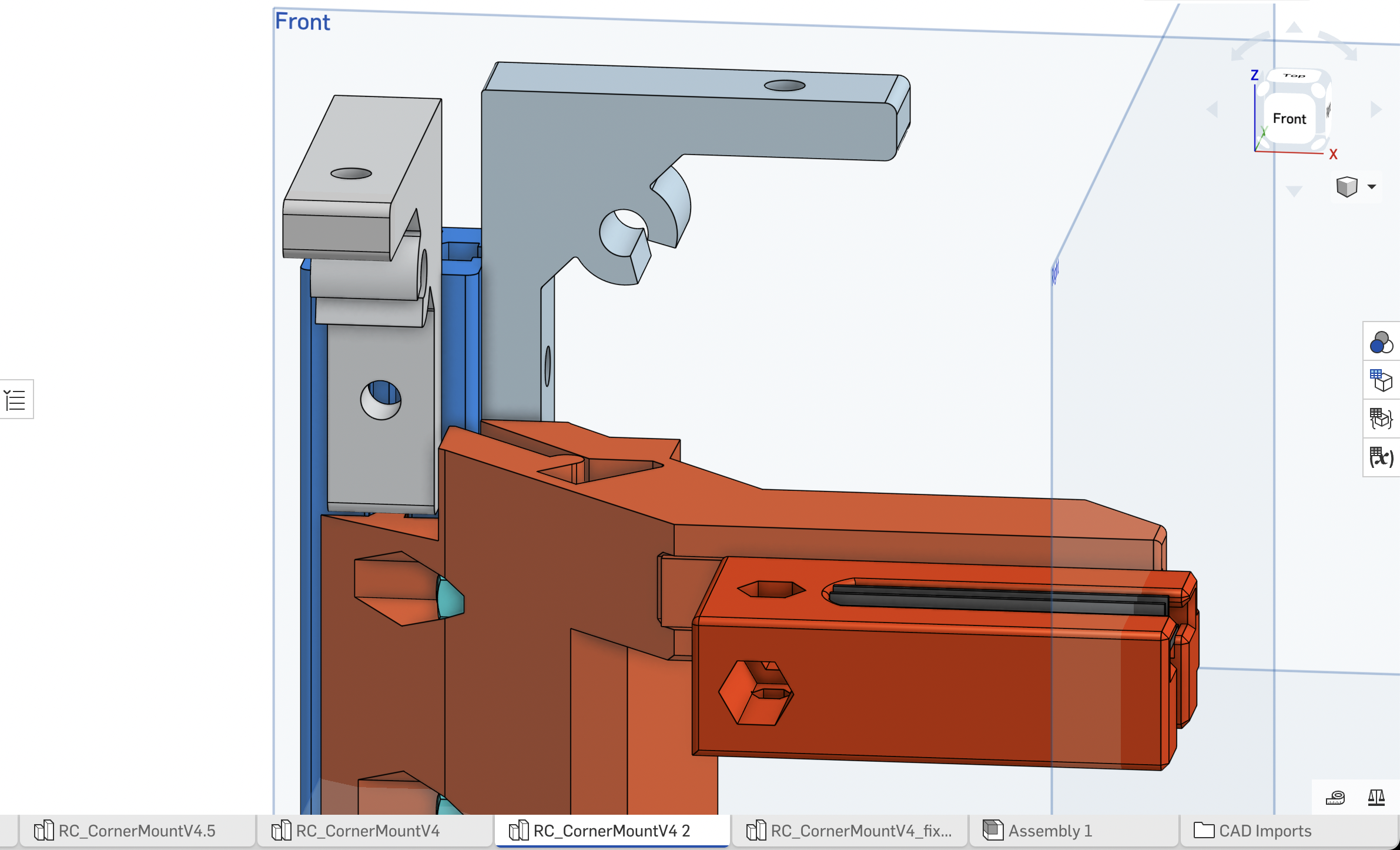Select the Top face of view cube
The height and width of the screenshot is (850, 1400).
(1294, 75)
